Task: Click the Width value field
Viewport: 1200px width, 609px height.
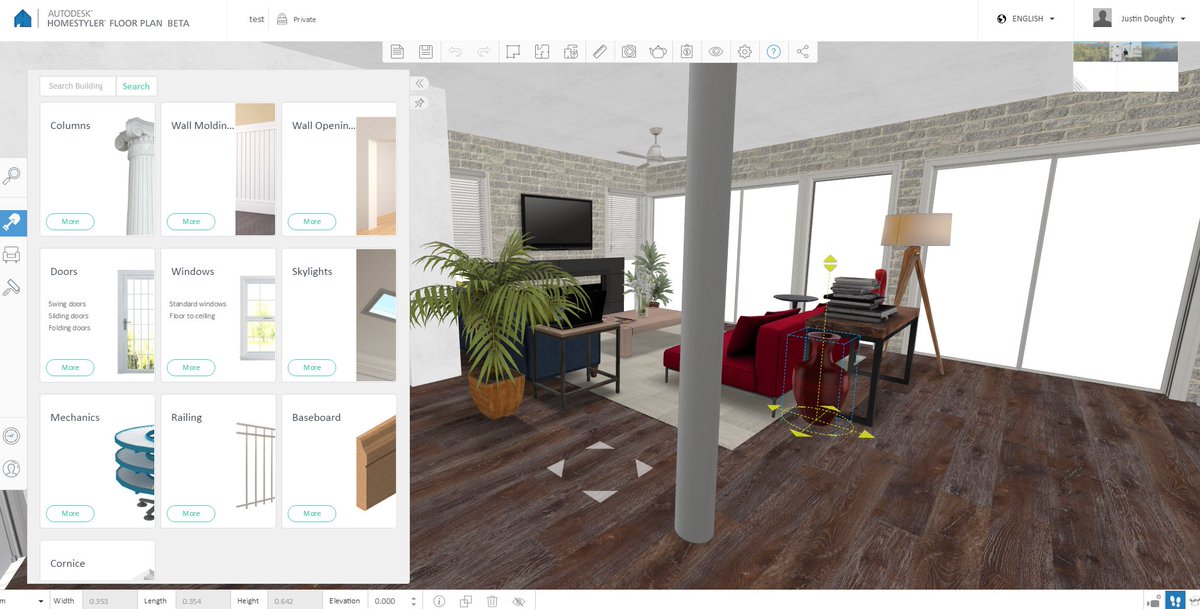Action: (x=108, y=601)
